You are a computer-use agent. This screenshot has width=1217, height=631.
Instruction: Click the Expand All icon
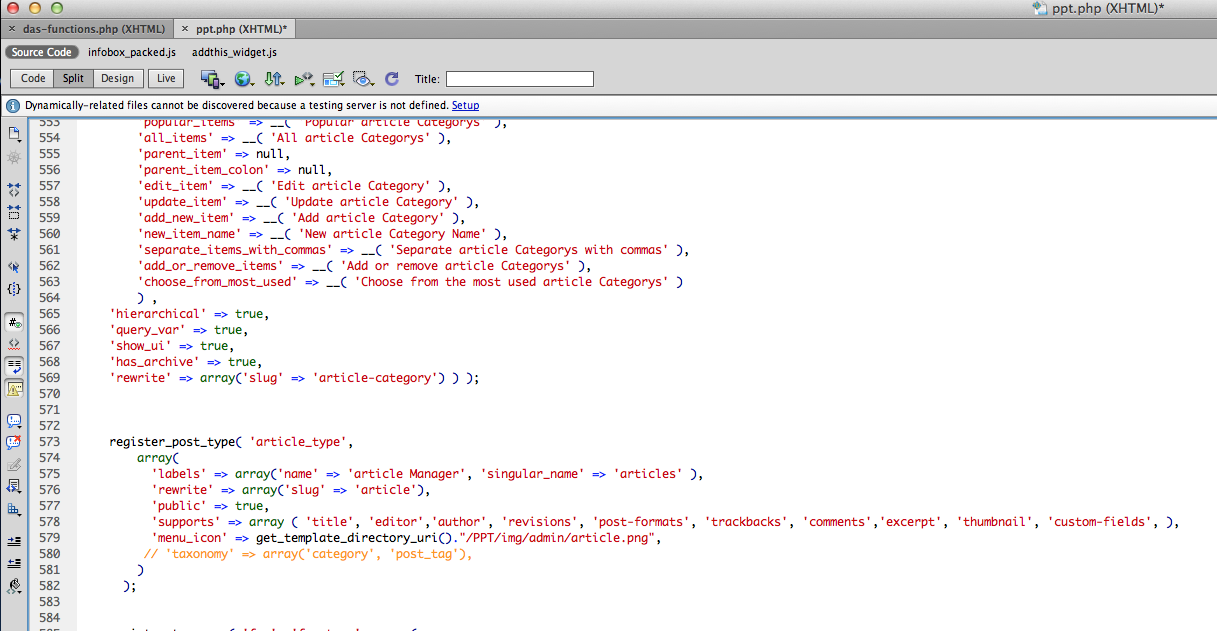tap(14, 235)
